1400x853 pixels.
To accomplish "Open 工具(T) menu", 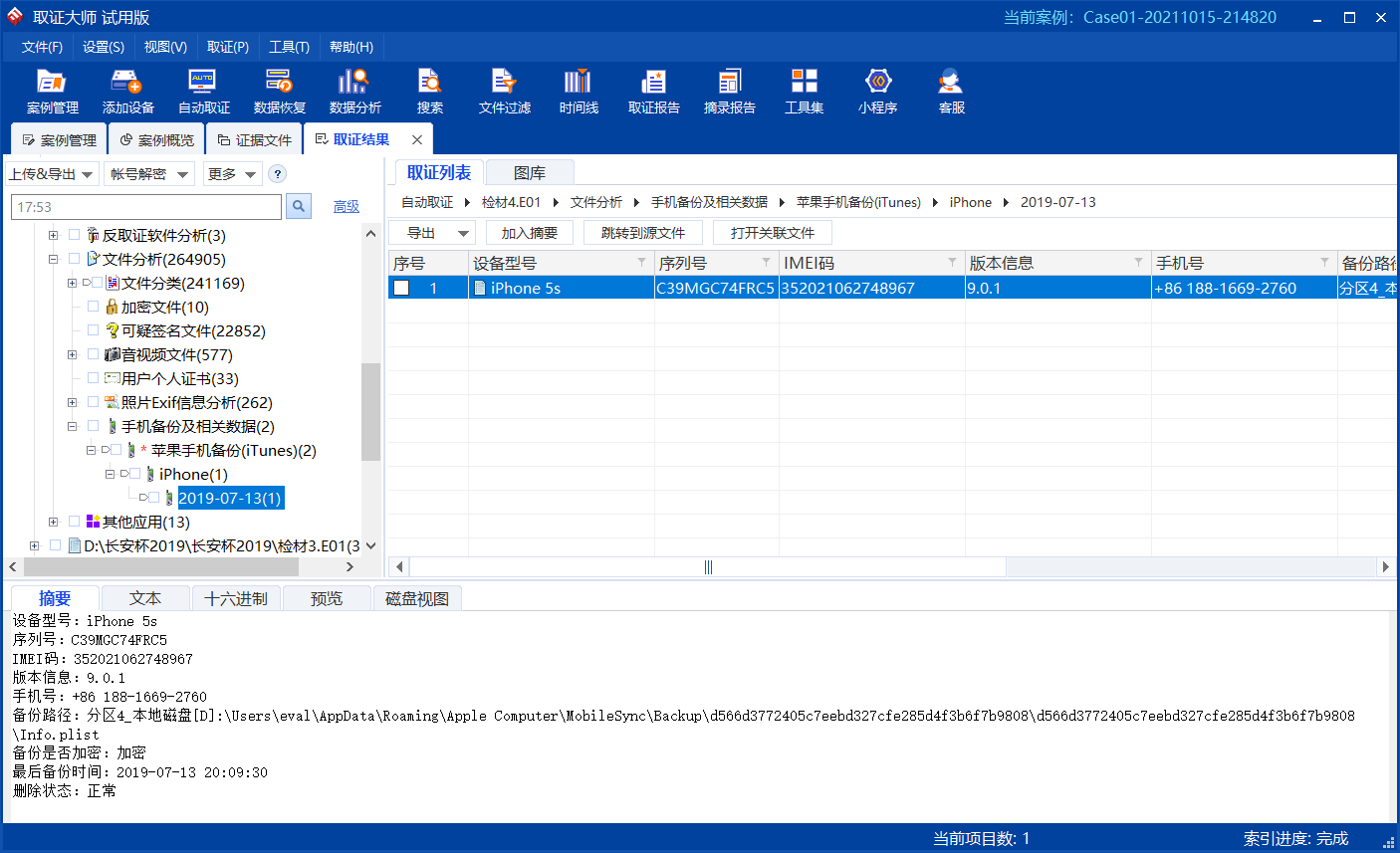I will point(289,47).
